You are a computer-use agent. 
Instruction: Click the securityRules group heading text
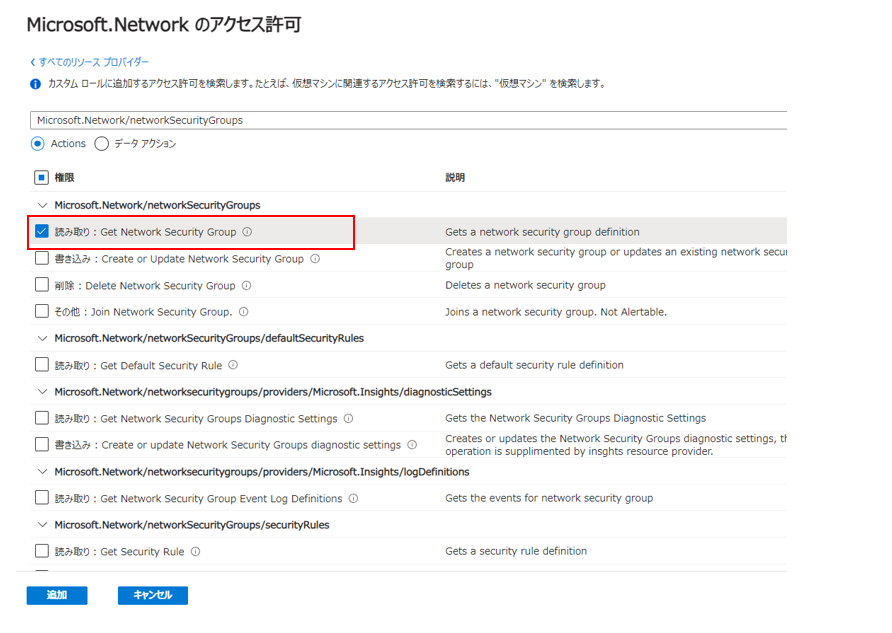[192, 524]
